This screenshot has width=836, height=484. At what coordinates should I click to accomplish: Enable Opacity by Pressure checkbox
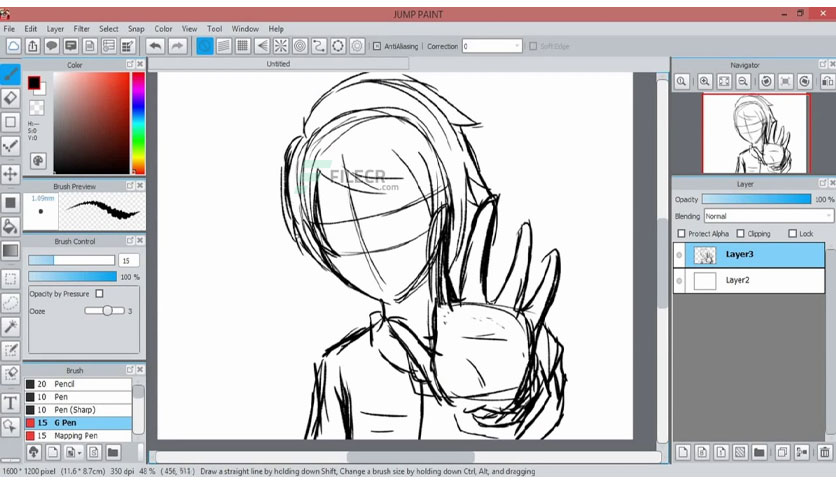point(99,294)
